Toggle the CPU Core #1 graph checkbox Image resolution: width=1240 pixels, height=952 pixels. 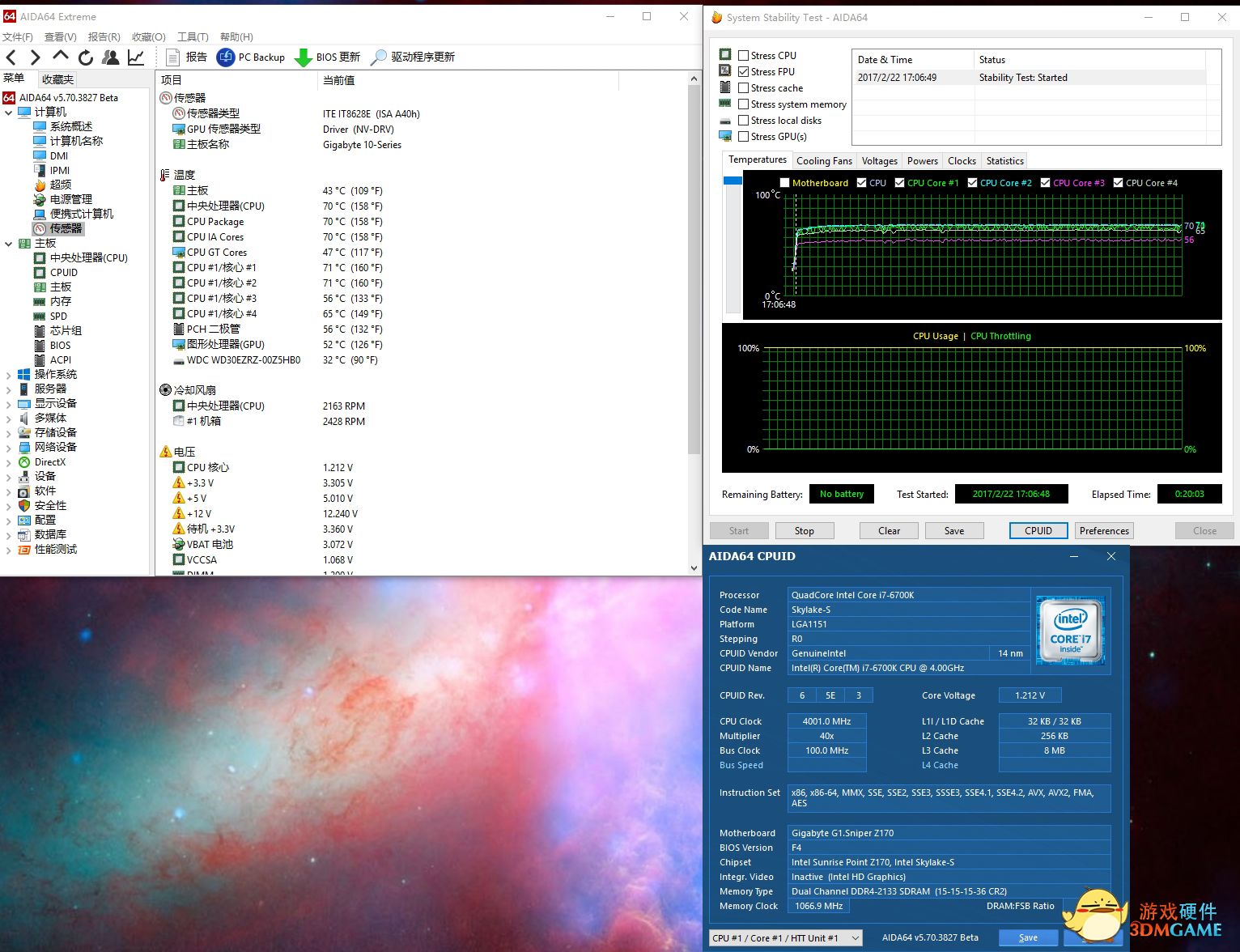pyautogui.click(x=899, y=183)
